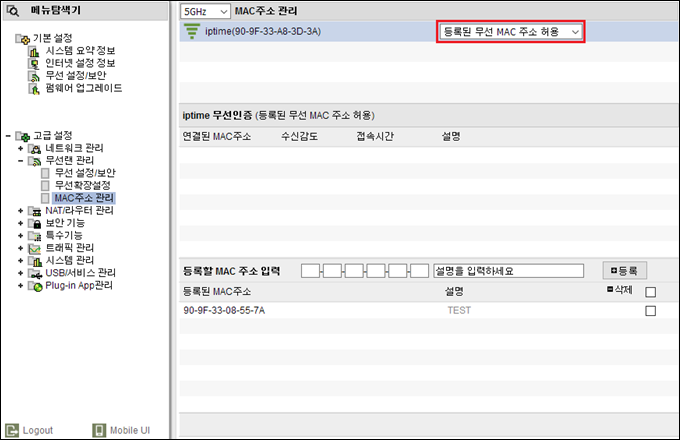Click the last MAC address octet field
The image size is (680, 440).
click(x=419, y=271)
